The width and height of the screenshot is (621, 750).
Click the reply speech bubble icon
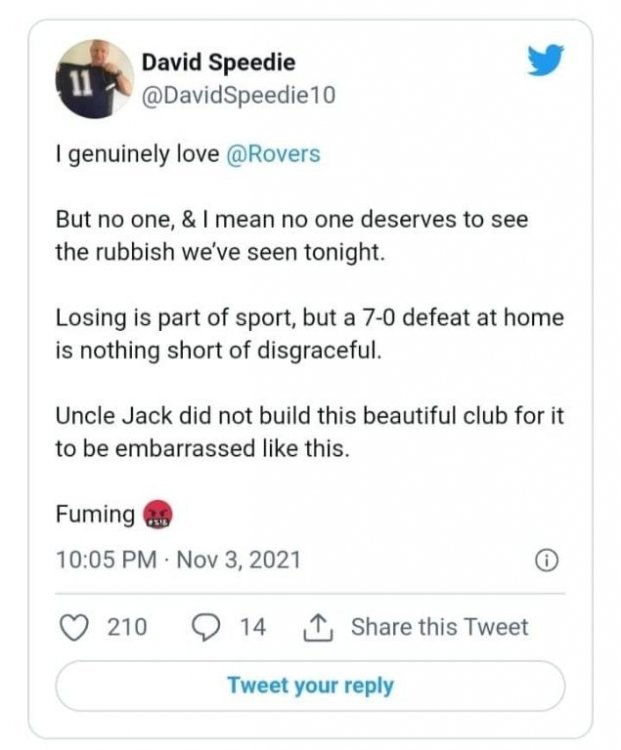(x=205, y=627)
